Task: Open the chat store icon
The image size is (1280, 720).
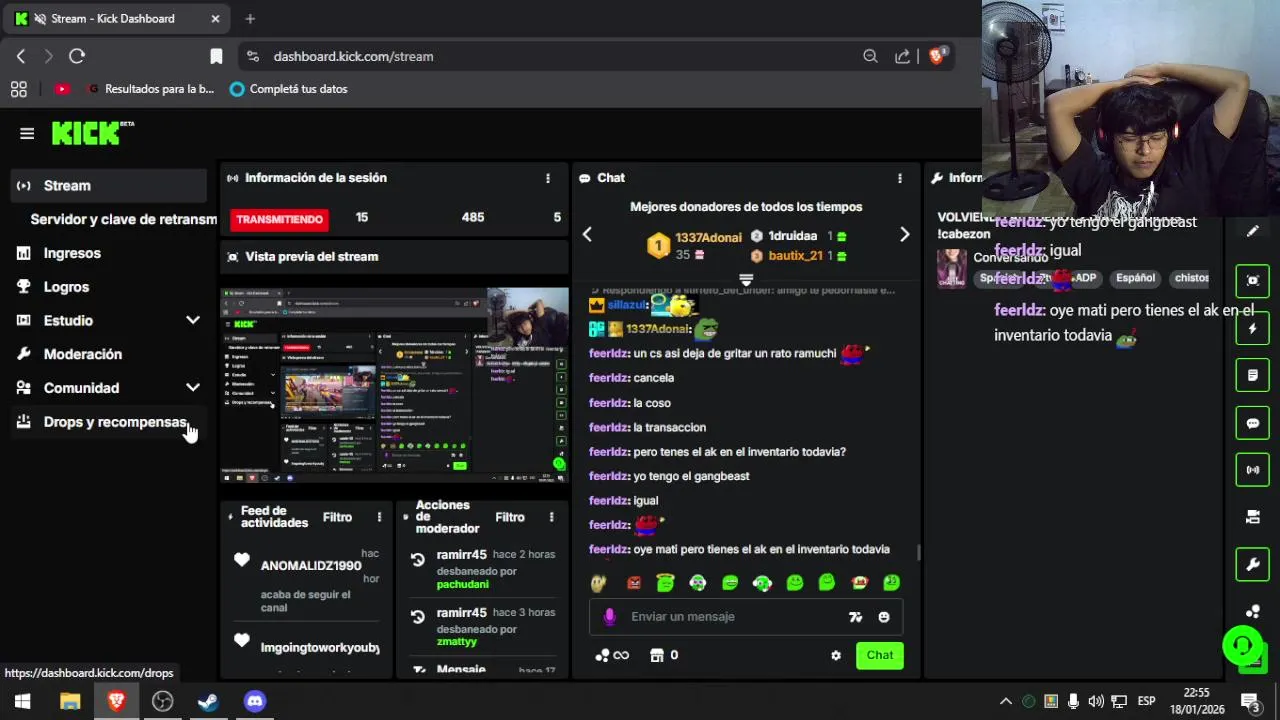Action: click(x=657, y=655)
